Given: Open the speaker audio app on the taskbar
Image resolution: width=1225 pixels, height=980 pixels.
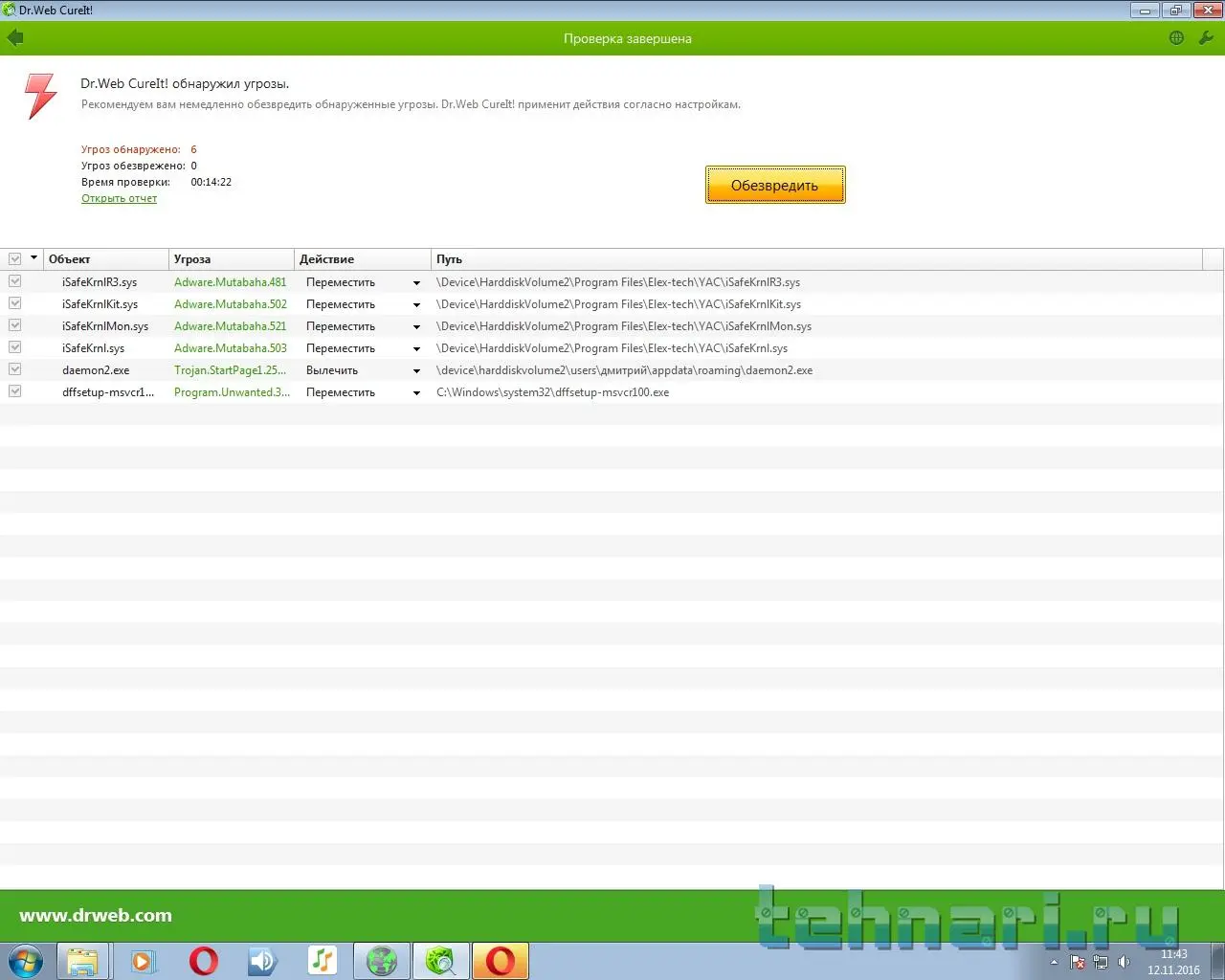Looking at the screenshot, I should coord(262,961).
